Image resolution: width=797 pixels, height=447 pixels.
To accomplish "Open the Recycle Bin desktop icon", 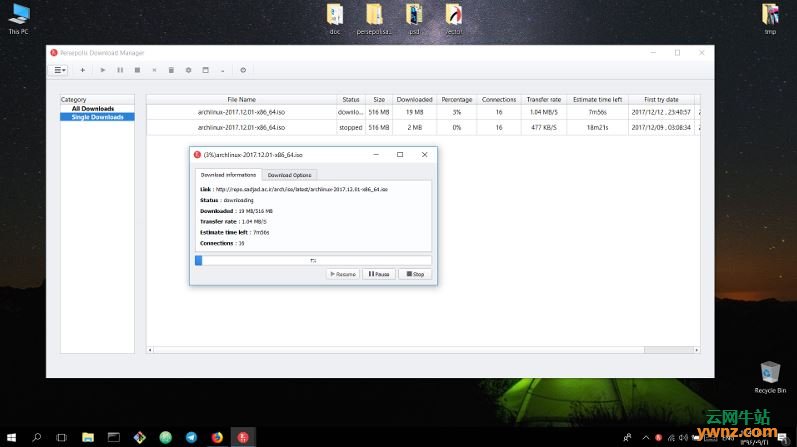I will click(x=770, y=377).
